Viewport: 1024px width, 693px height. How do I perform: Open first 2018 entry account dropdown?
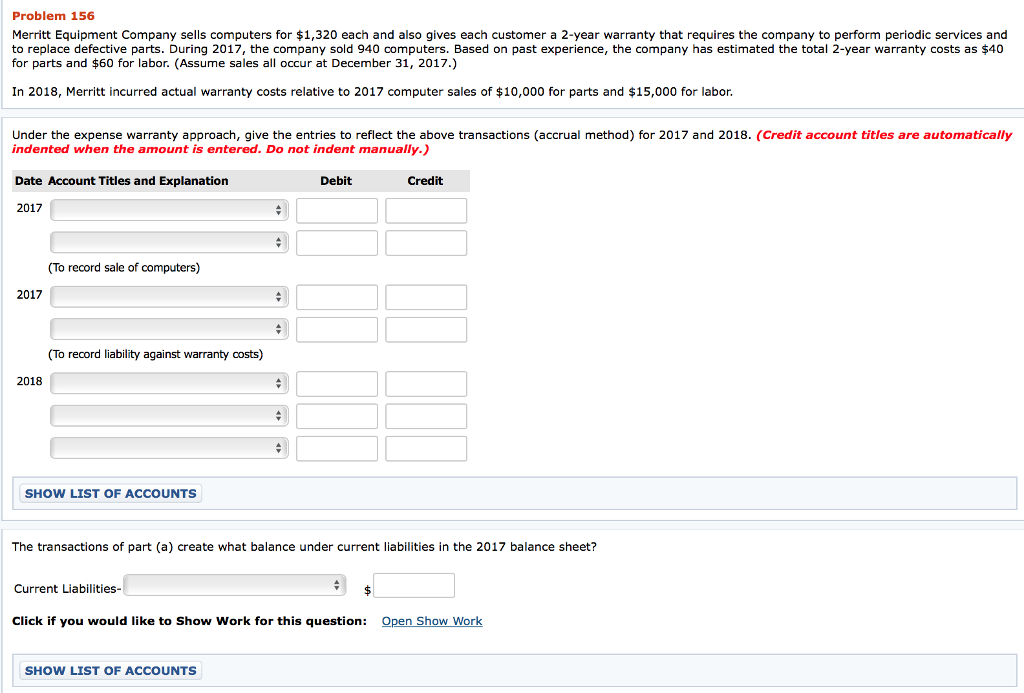(169, 384)
